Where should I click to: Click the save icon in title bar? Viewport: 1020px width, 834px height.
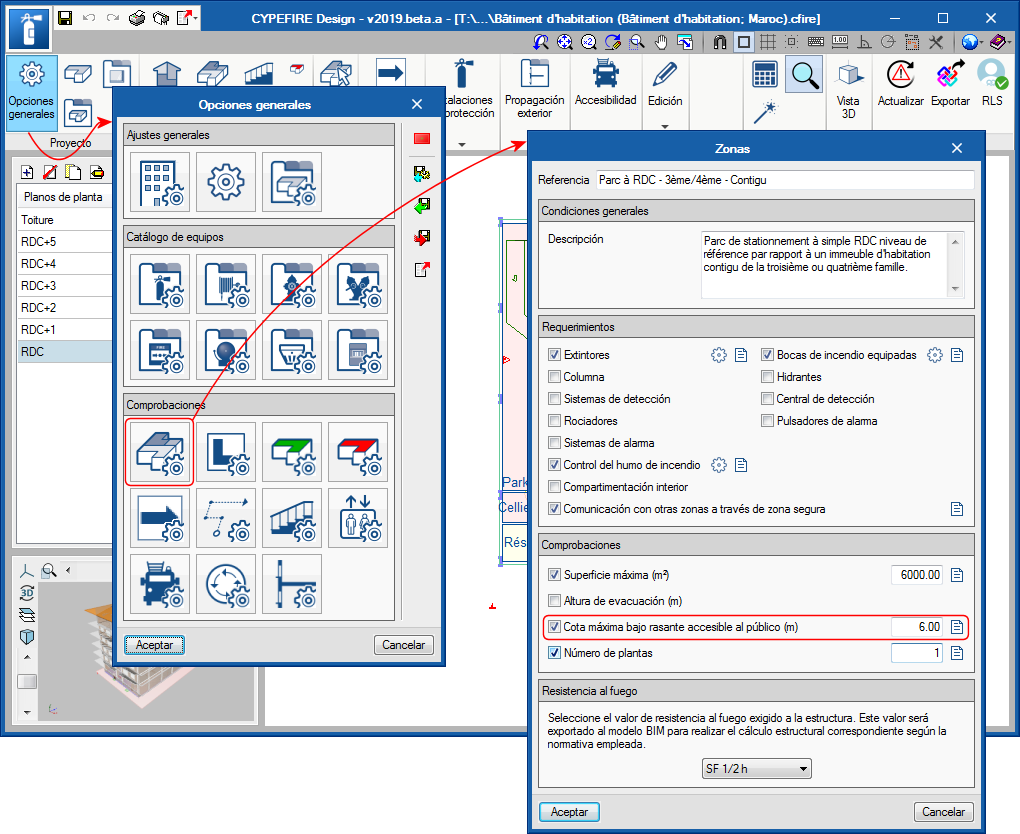click(65, 18)
